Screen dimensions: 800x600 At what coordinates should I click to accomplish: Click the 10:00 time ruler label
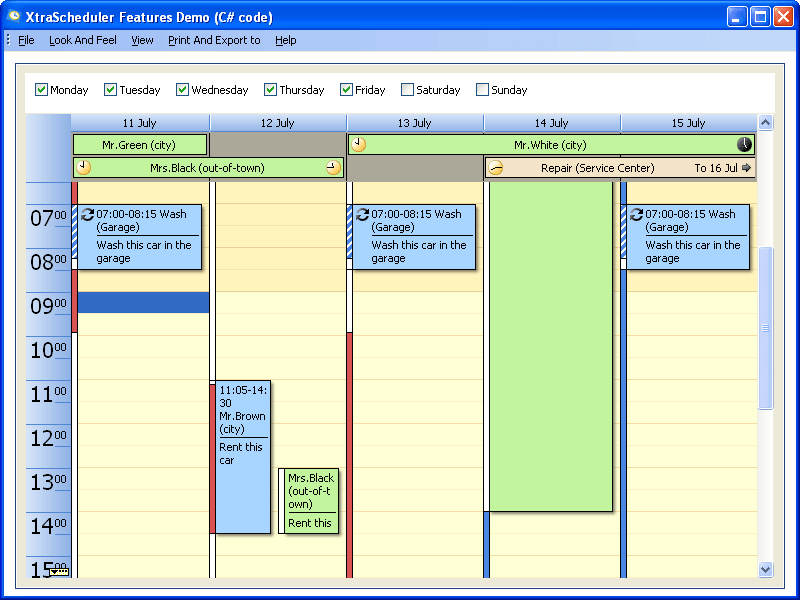[48, 350]
